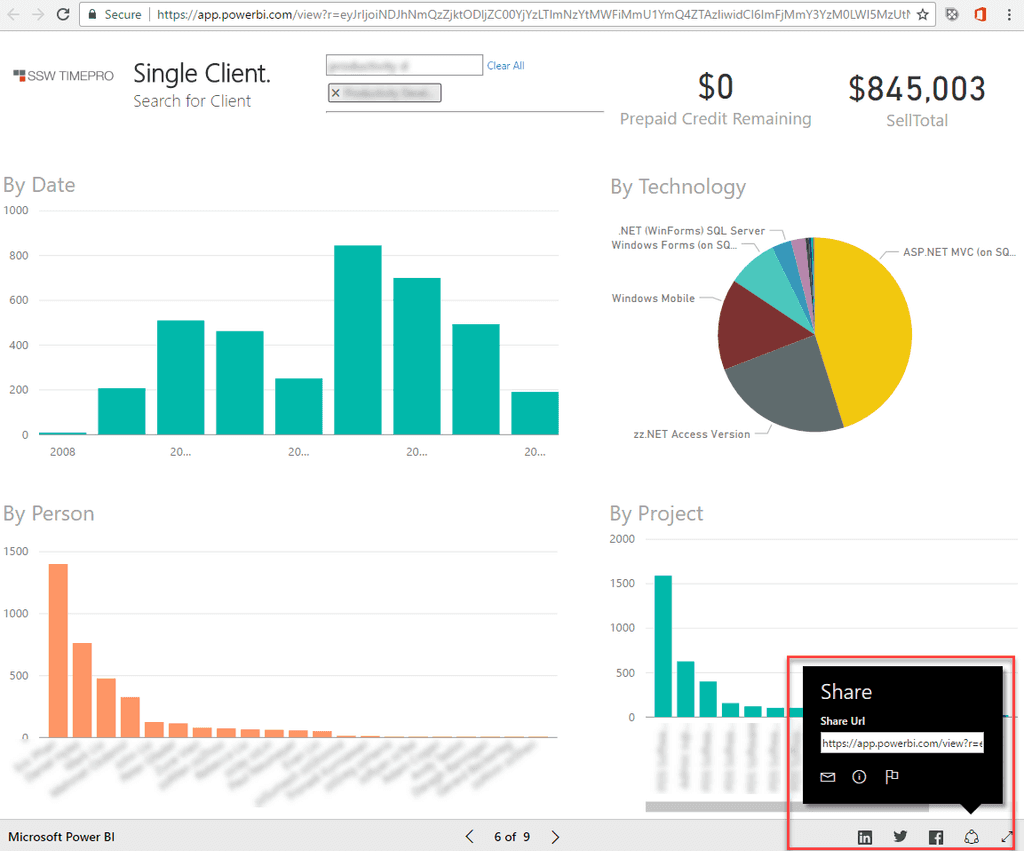Share the report on Twitter
Screen dimensions: 1024x851
point(900,837)
